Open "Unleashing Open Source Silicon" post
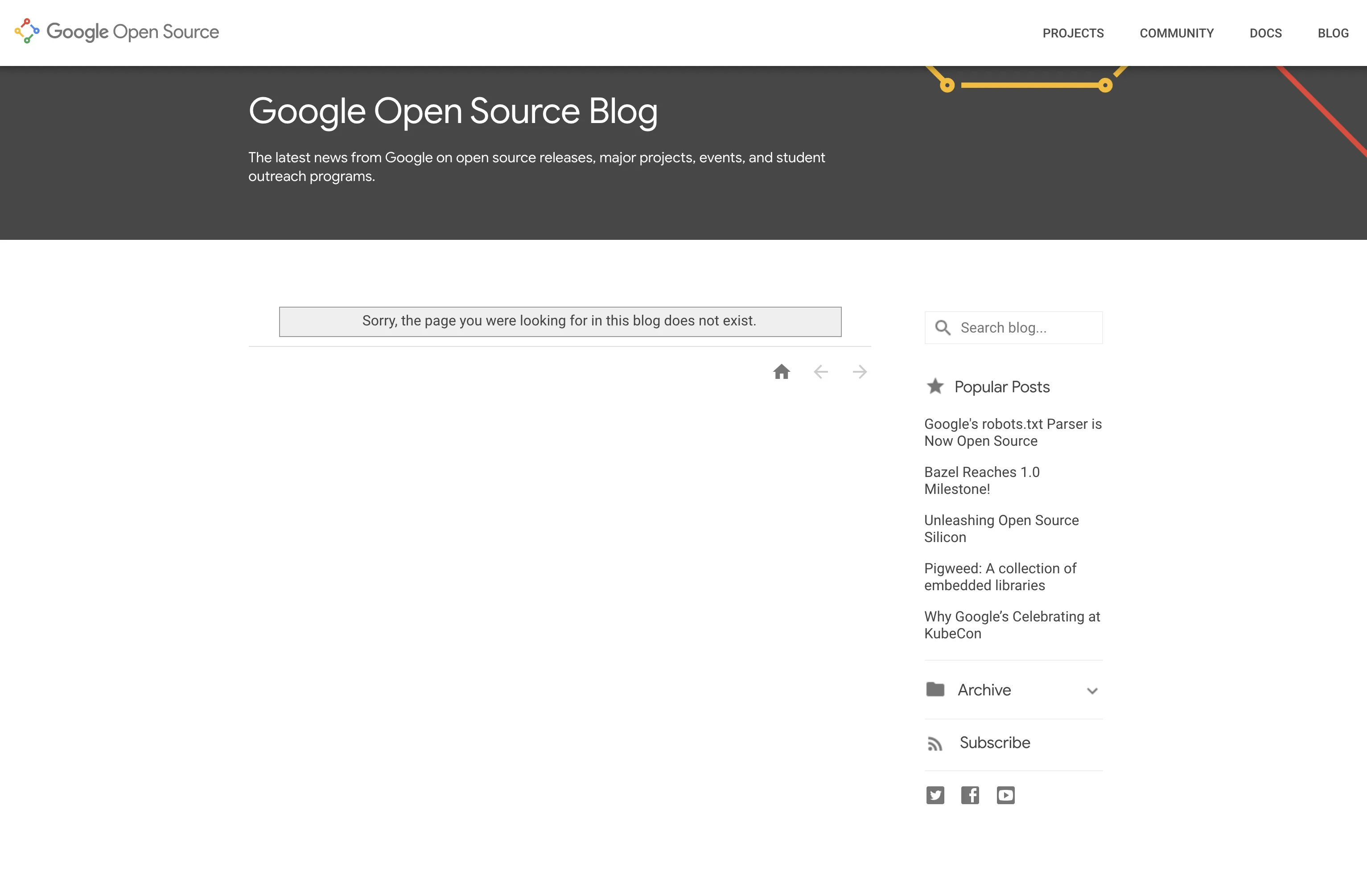 click(1001, 528)
